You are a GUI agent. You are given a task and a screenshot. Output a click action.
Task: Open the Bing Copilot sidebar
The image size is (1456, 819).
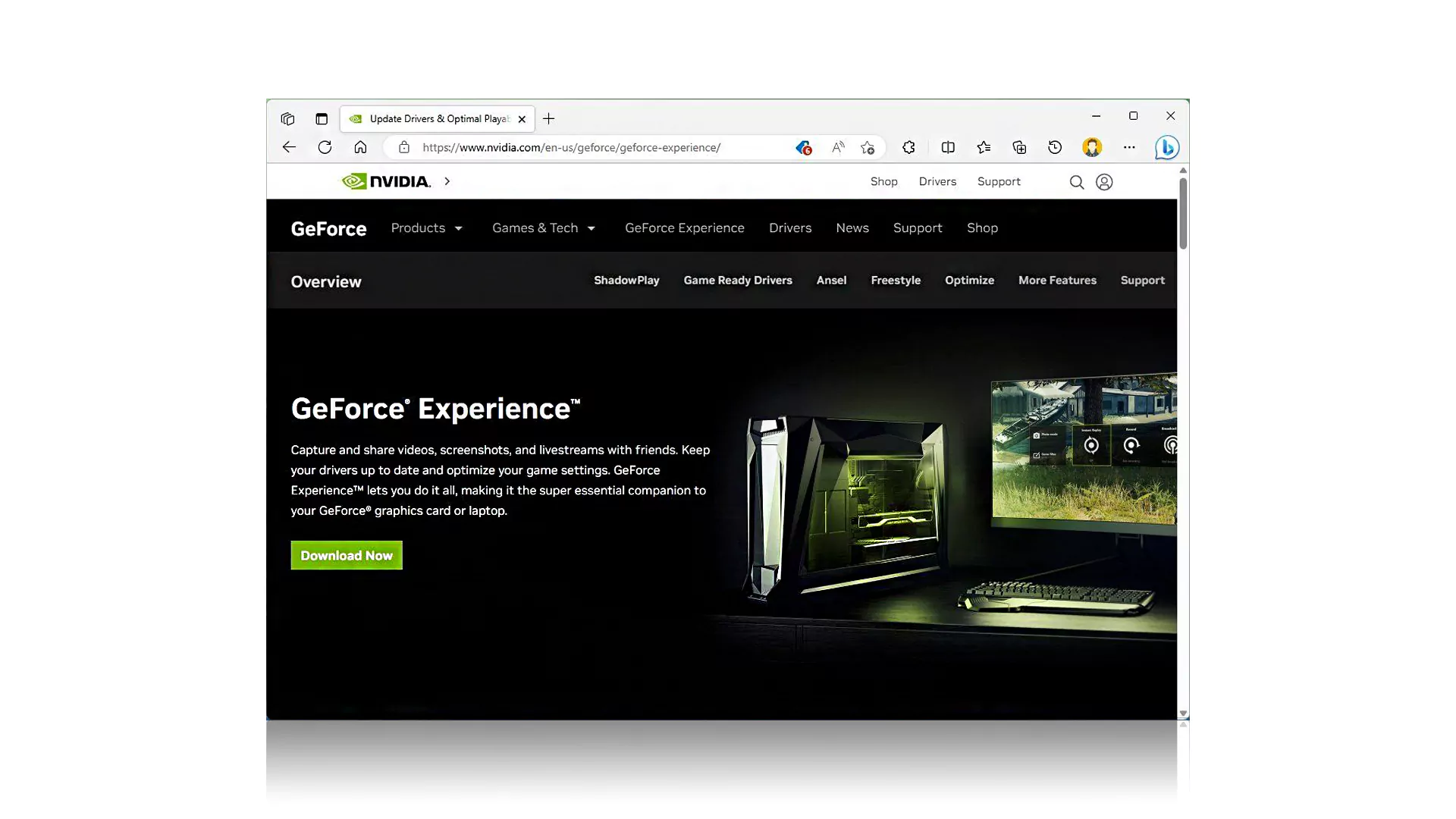[x=1167, y=147]
